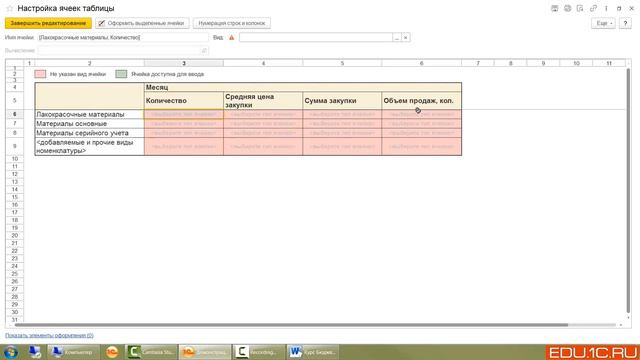
Task: Select Объем продаж cell of Лакокрасочные материалы row
Action: (x=422, y=114)
